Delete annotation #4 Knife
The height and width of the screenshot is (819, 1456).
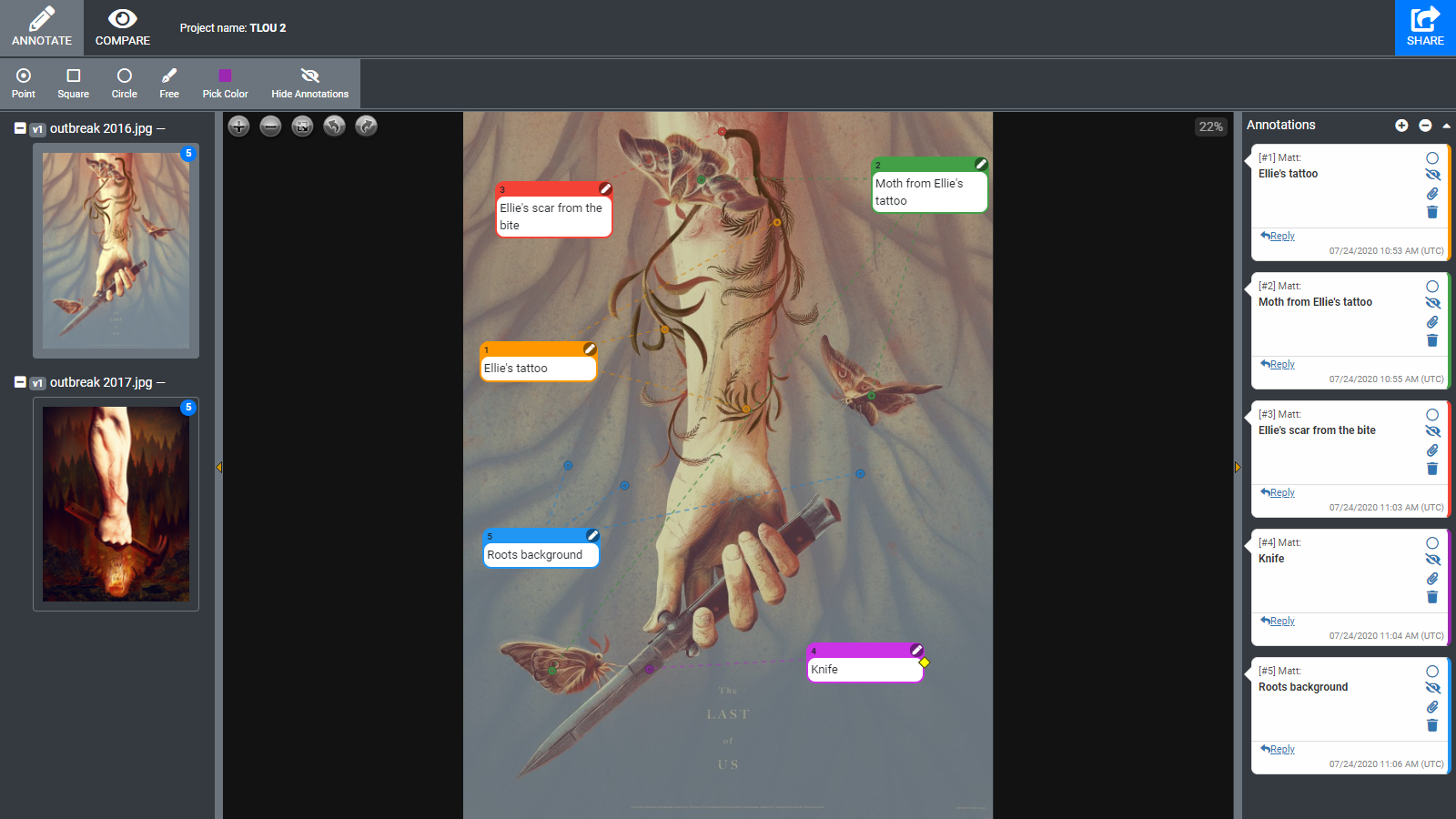1432,597
